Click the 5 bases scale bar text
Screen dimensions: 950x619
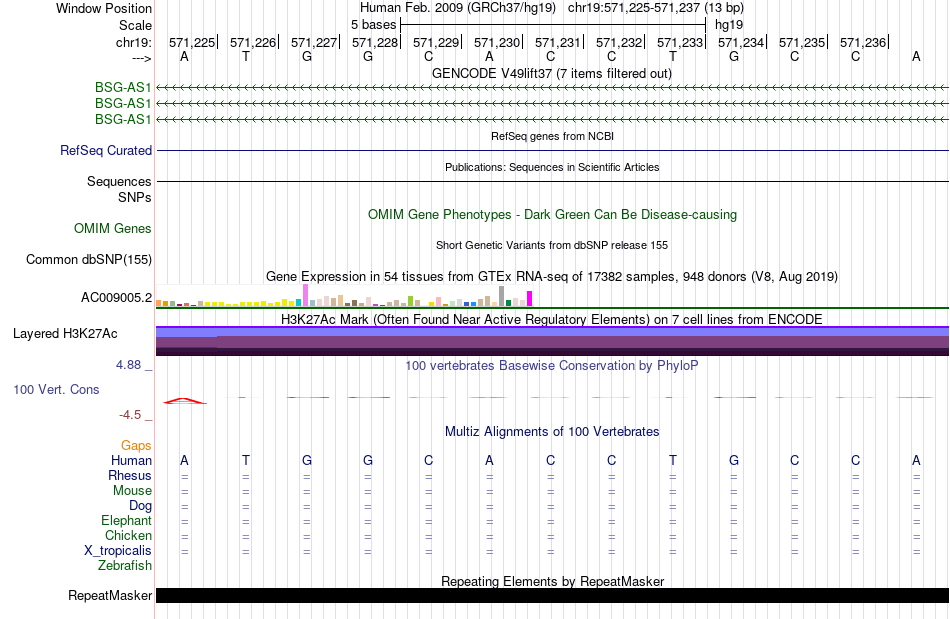click(x=373, y=25)
